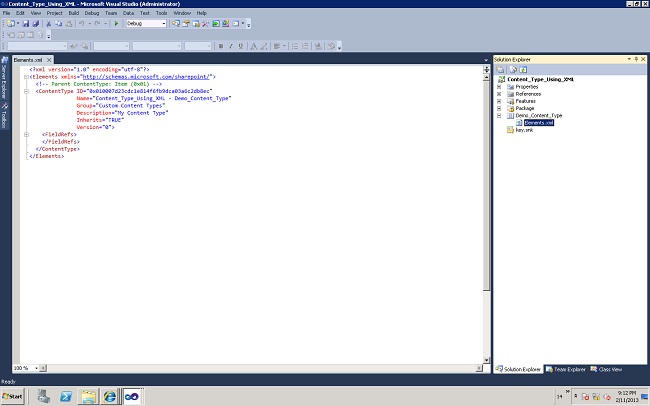Expand the Properties node
Viewport: 650px width, 406px height.
pos(499,87)
